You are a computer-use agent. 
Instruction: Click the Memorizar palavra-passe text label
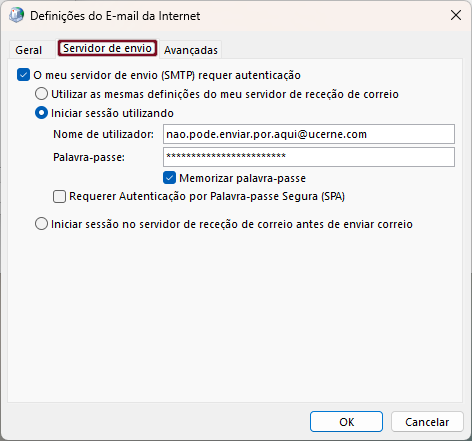(242, 178)
